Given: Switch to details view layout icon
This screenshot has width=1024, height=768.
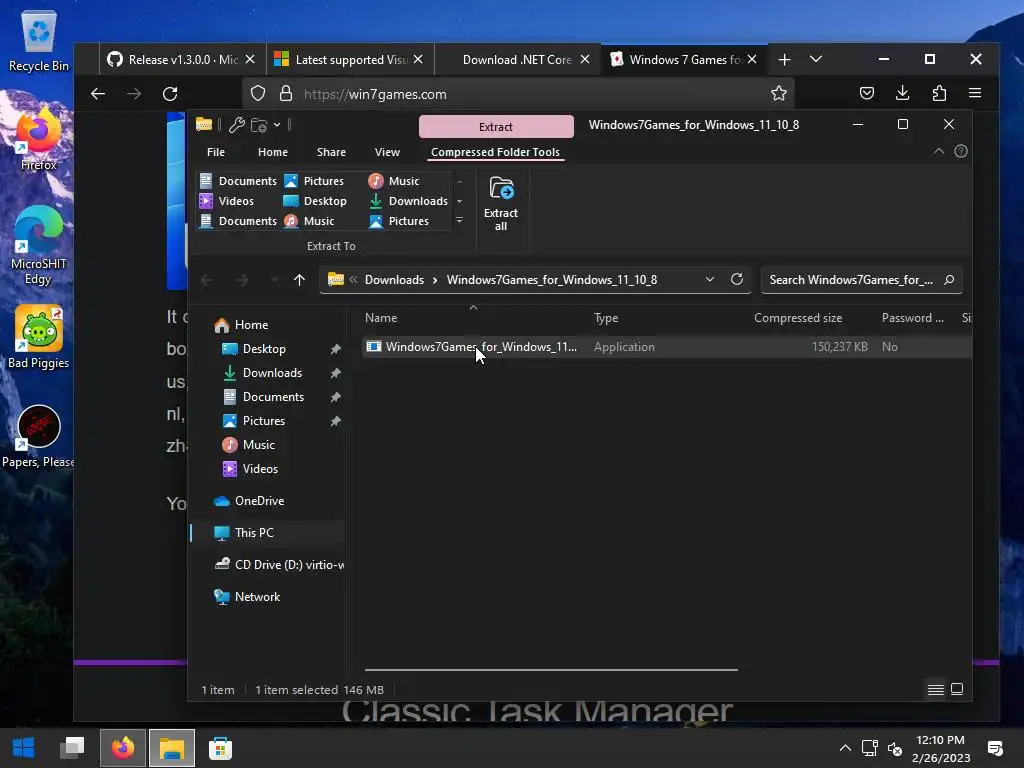Looking at the screenshot, I should point(935,690).
